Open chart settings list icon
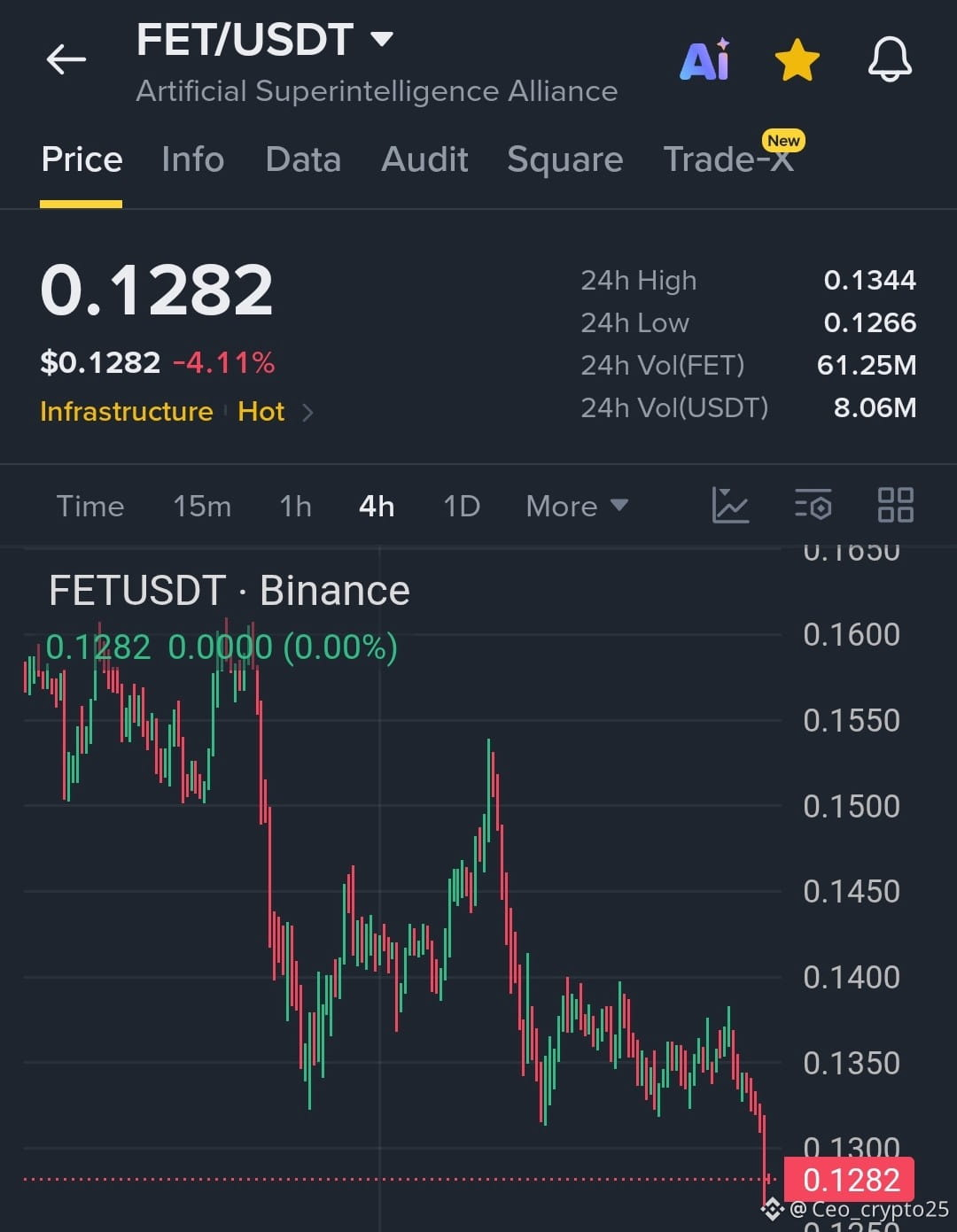Viewport: 957px width, 1232px height. point(813,505)
